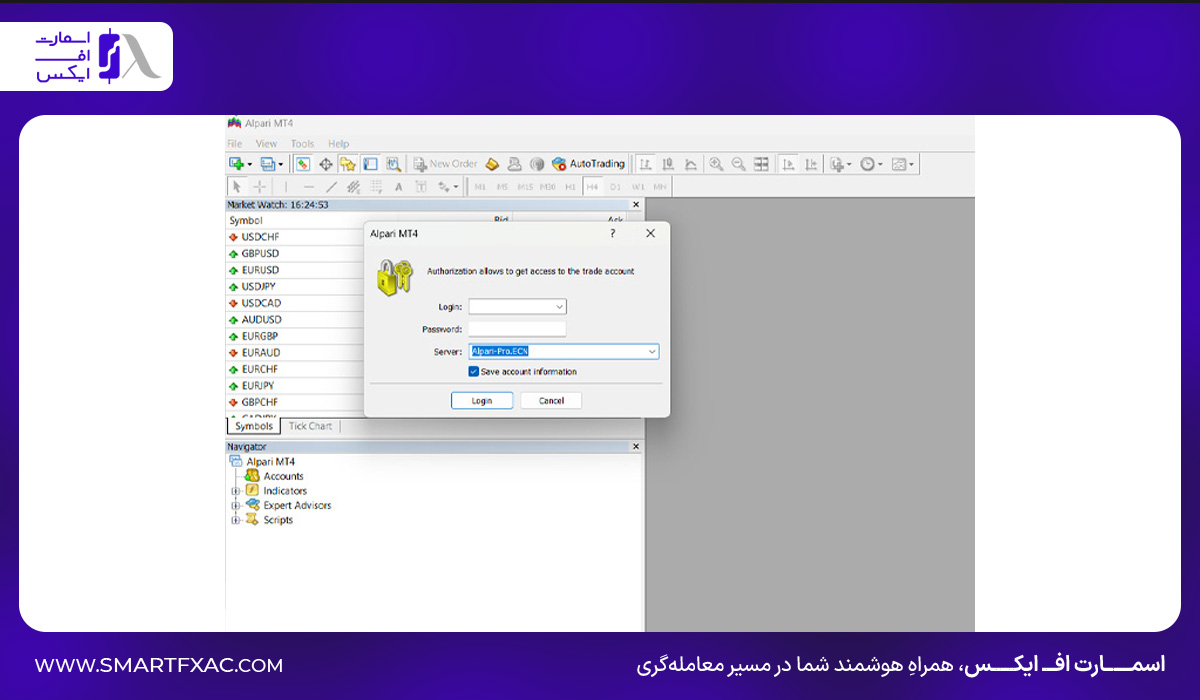Screen dimensions: 1200x700
Task: Switch to the Symbols tab
Action: 254,426
